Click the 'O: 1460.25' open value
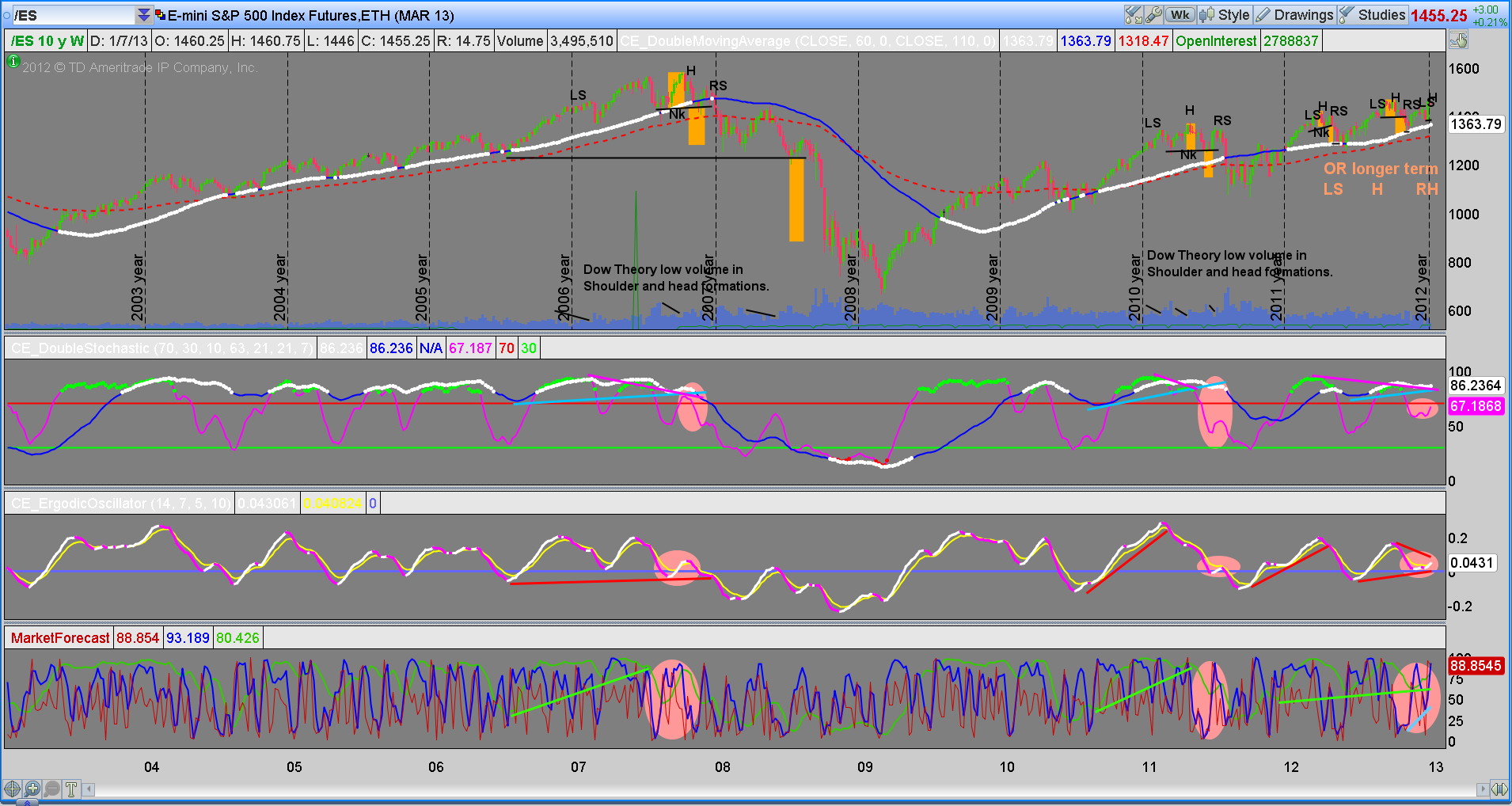Screen dimensions: 1512x806 coord(190,41)
